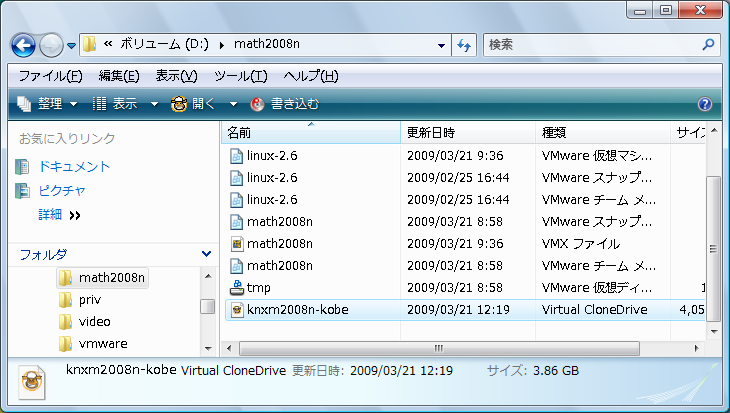Open the dropdown arrow after ボリューム (D:)
The width and height of the screenshot is (730, 413).
(222, 45)
